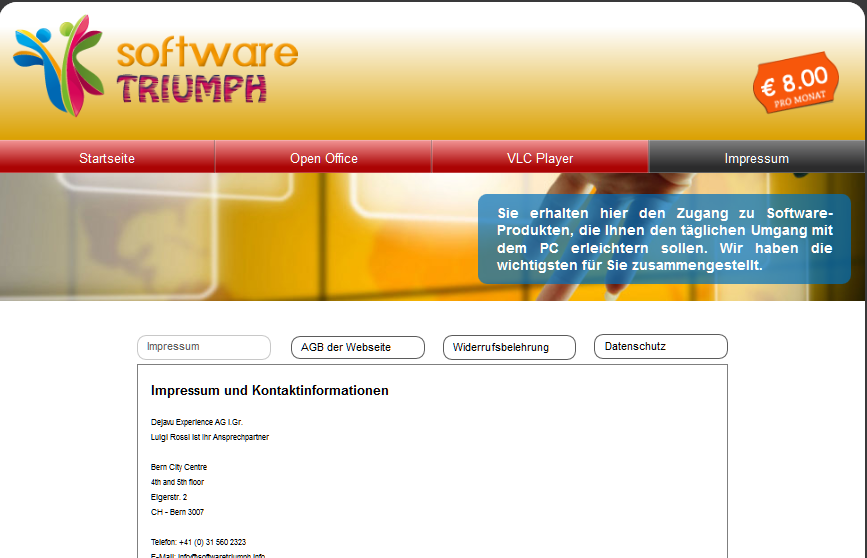The image size is (867, 558).
Task: Select the Impressum navigation tab
Action: 756,158
